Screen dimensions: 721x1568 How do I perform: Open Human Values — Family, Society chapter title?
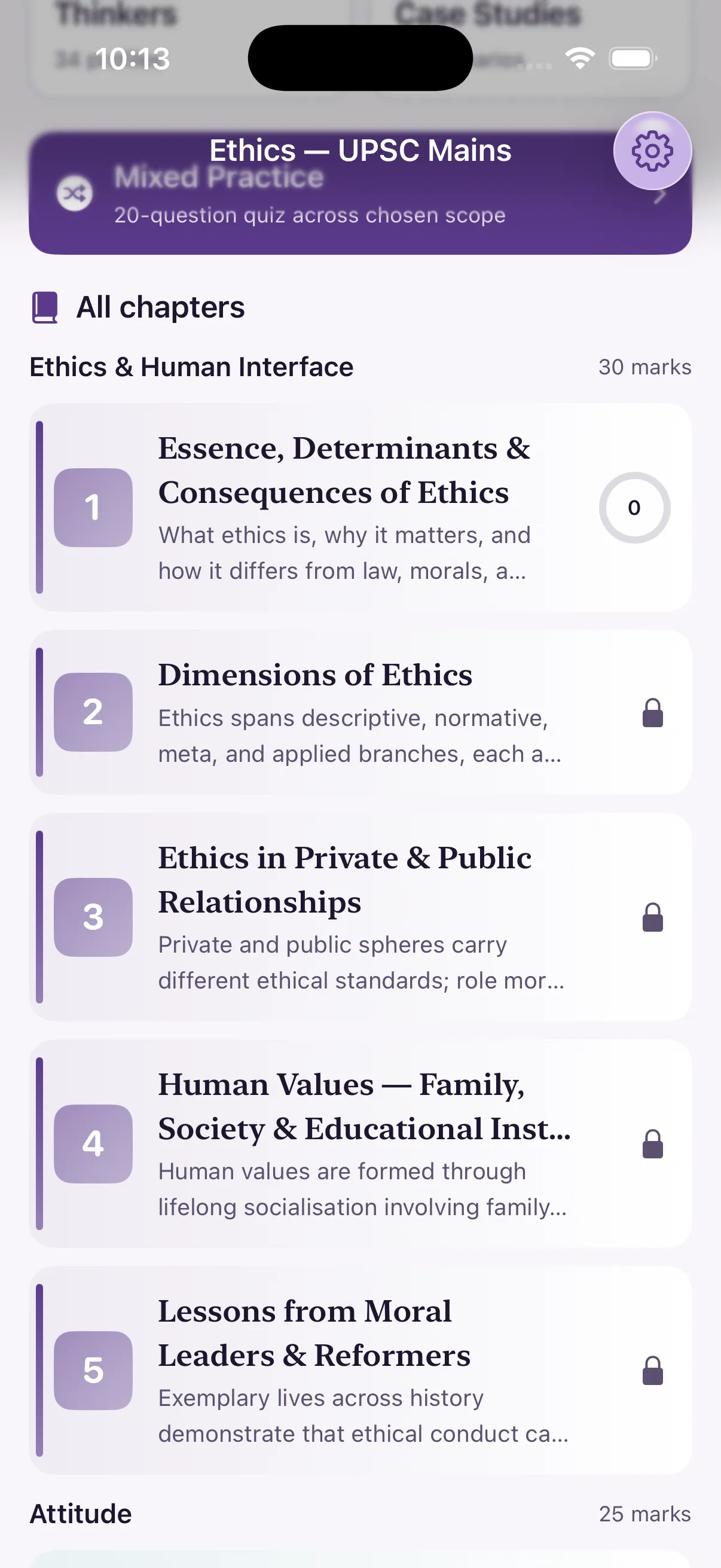tap(365, 1106)
